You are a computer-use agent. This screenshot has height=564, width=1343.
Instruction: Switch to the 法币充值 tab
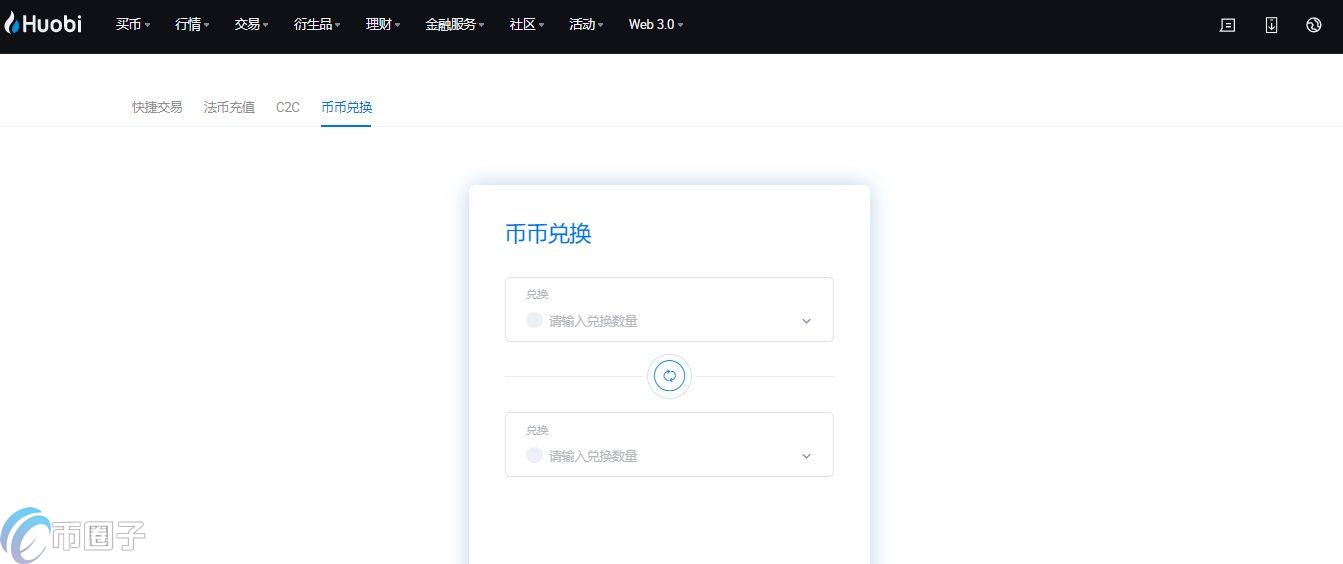(229, 107)
